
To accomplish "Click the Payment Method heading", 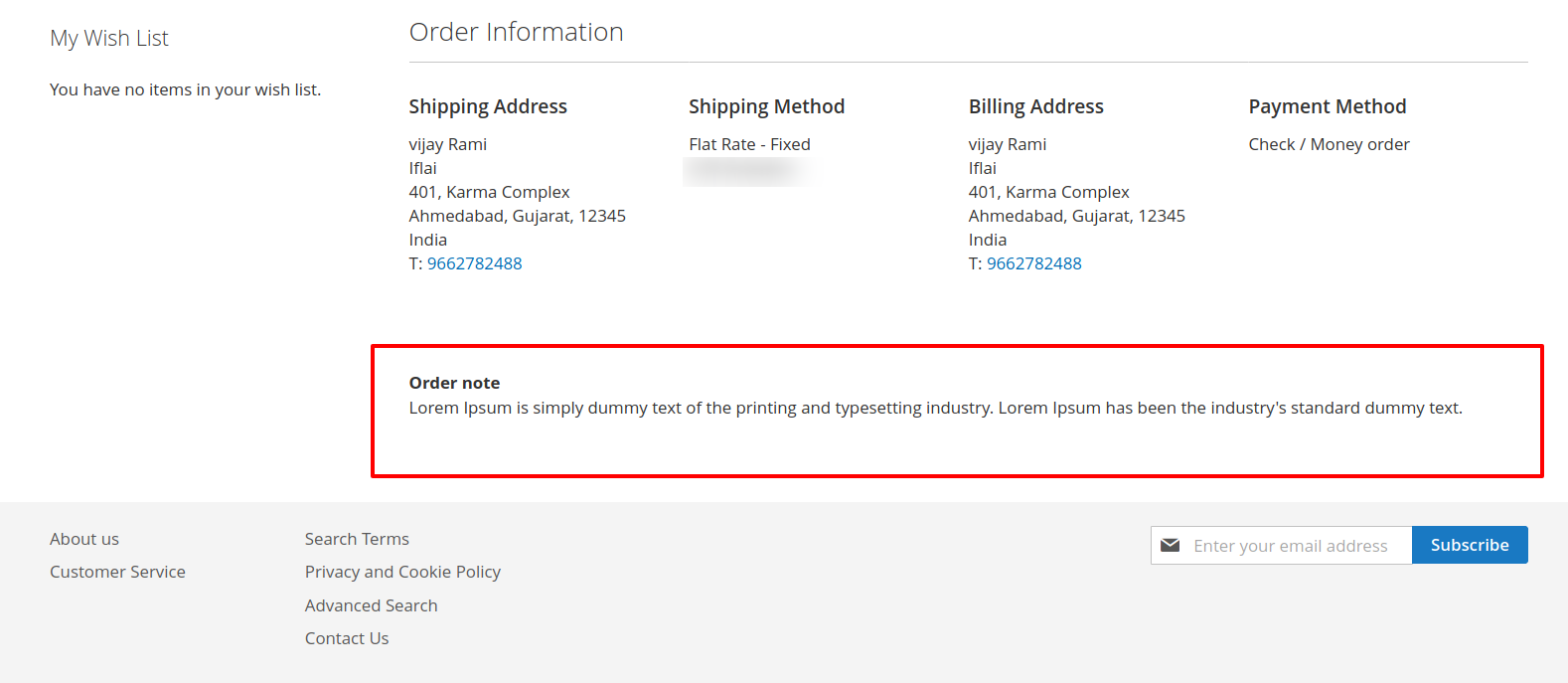I will 1328,106.
